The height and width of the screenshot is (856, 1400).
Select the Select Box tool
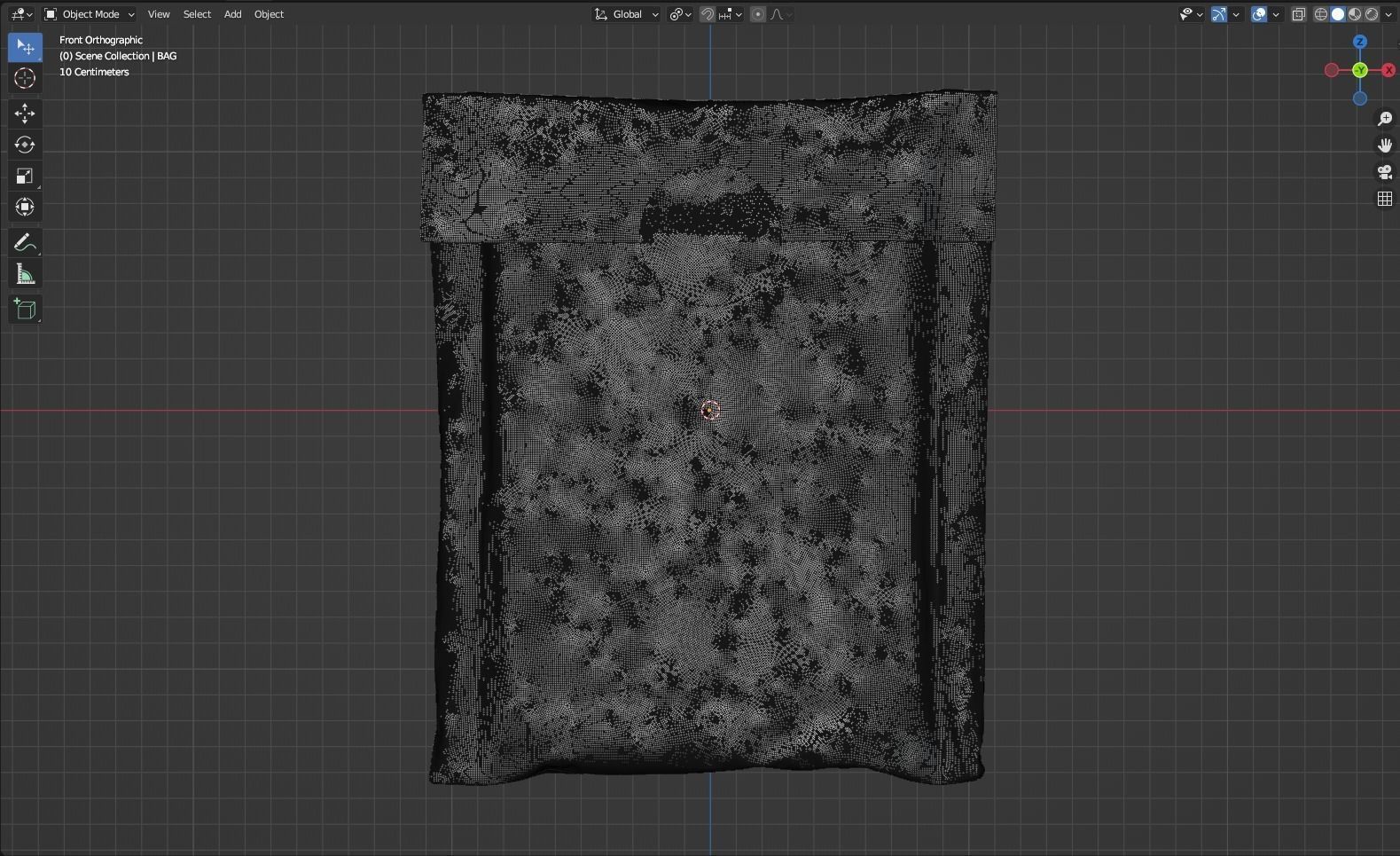[25, 47]
